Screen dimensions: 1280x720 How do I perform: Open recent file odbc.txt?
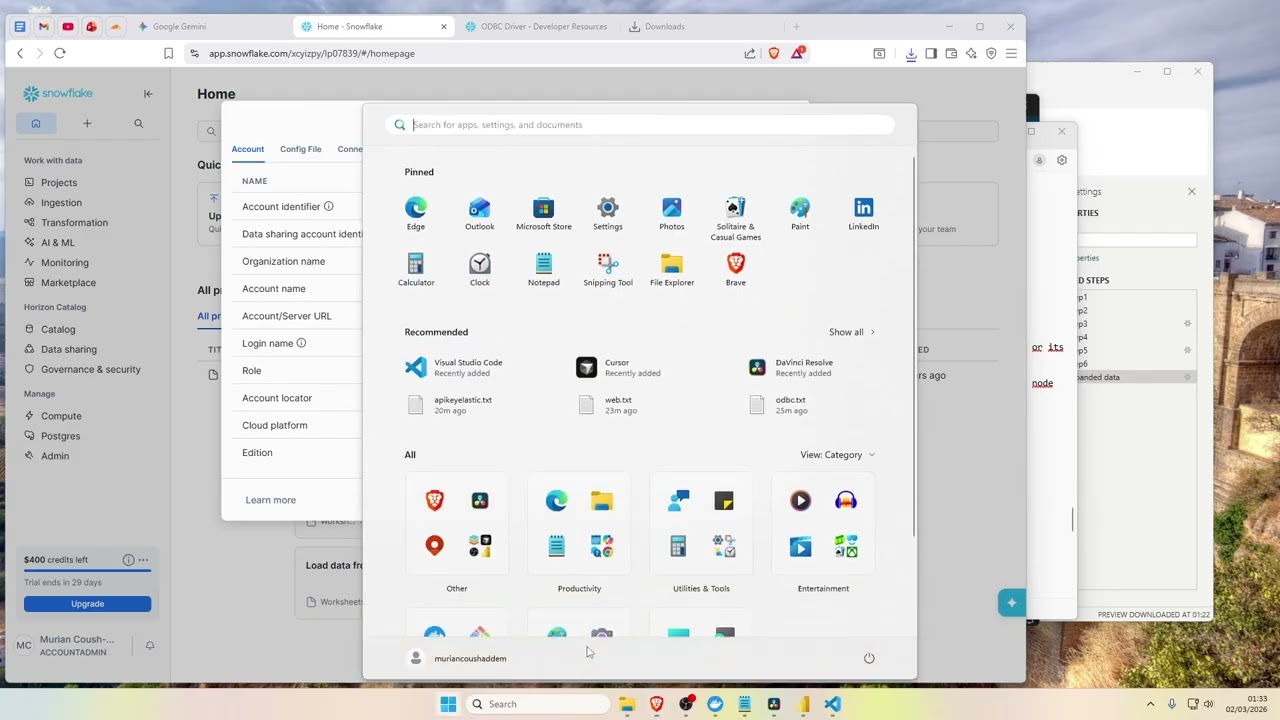[778, 405]
